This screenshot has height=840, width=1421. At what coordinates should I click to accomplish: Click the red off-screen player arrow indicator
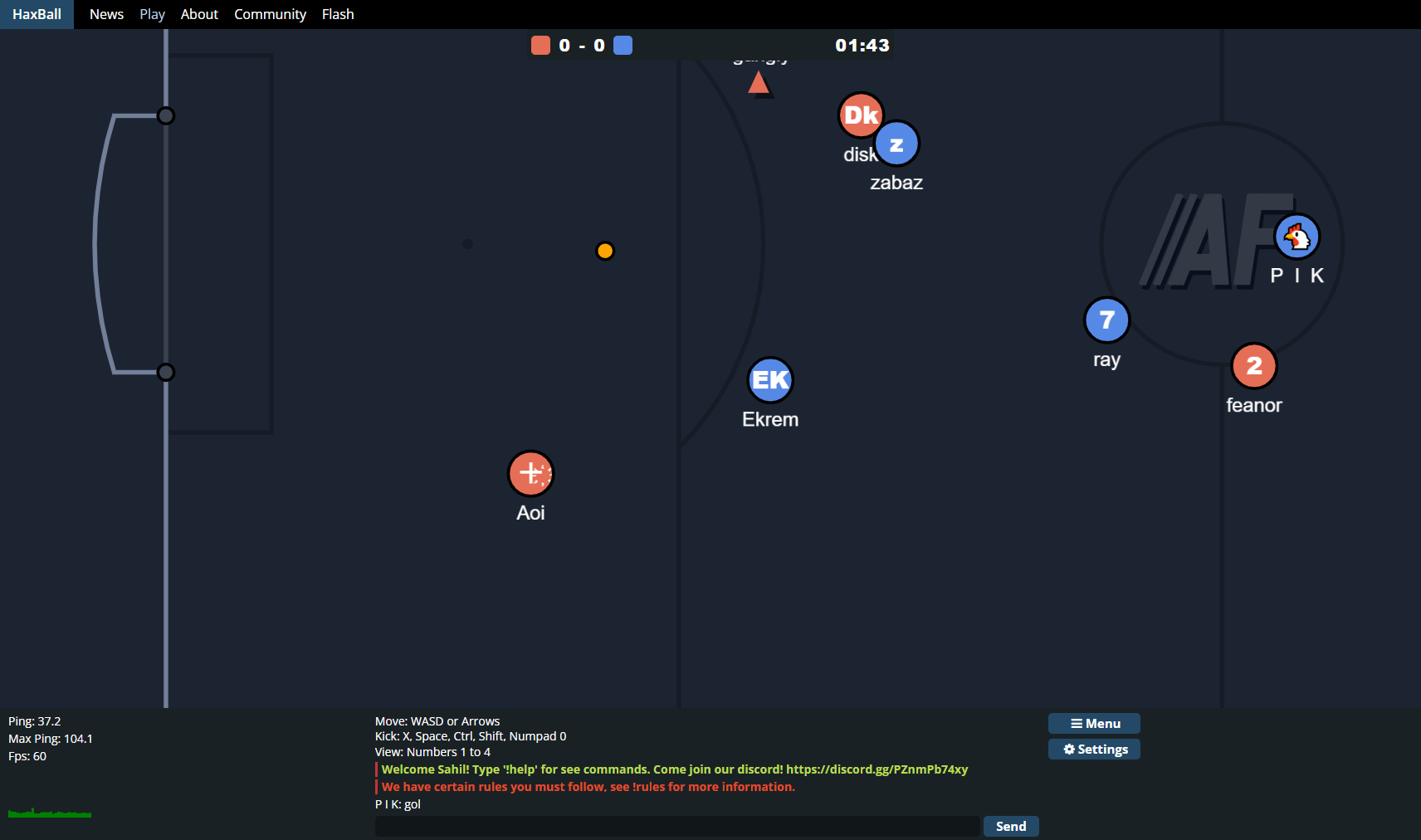[758, 82]
